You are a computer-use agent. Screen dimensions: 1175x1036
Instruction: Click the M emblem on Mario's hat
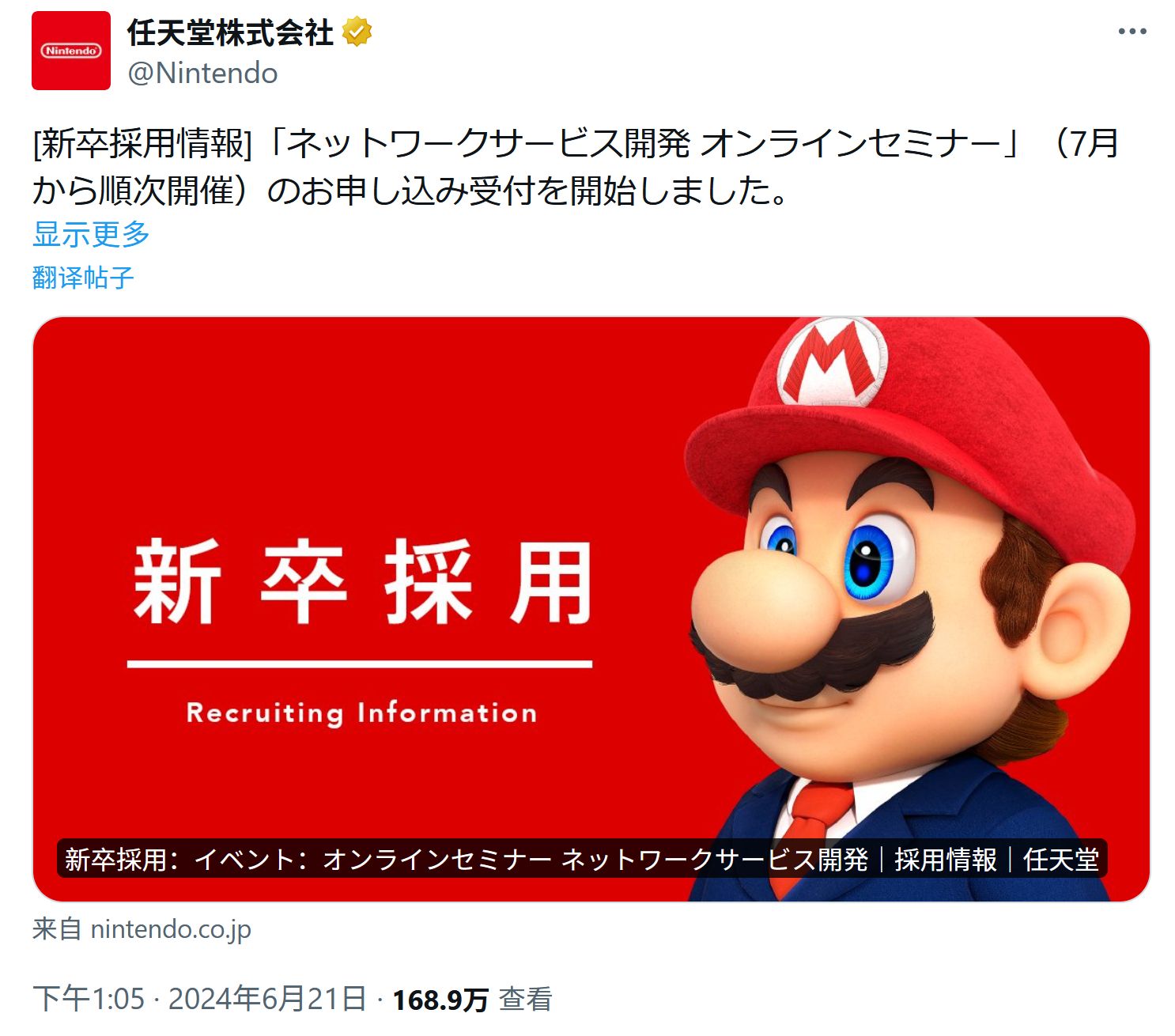coord(832,361)
